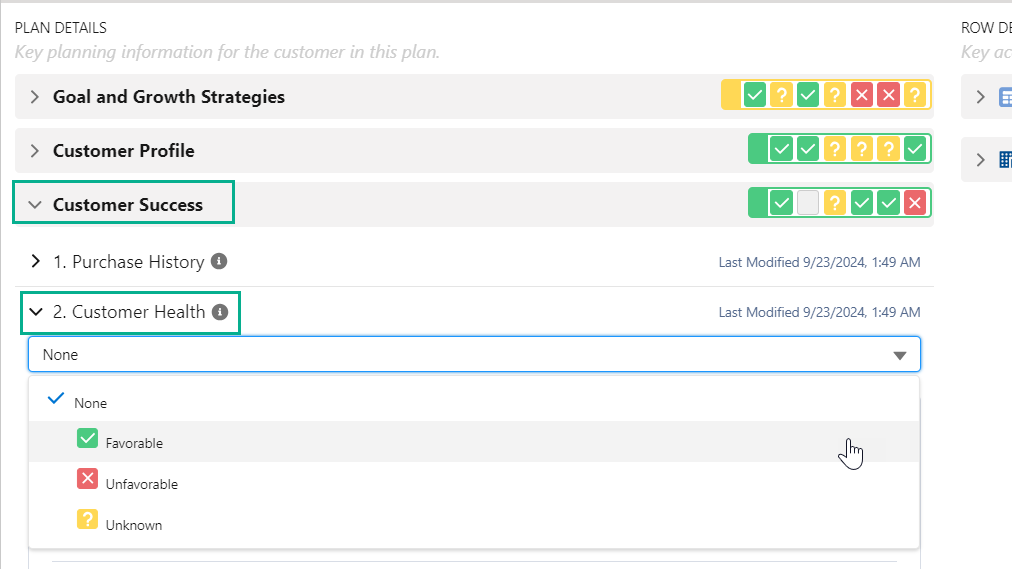Click the info icon next to Customer Health
Image resolution: width=1012 pixels, height=569 pixels.
click(220, 311)
